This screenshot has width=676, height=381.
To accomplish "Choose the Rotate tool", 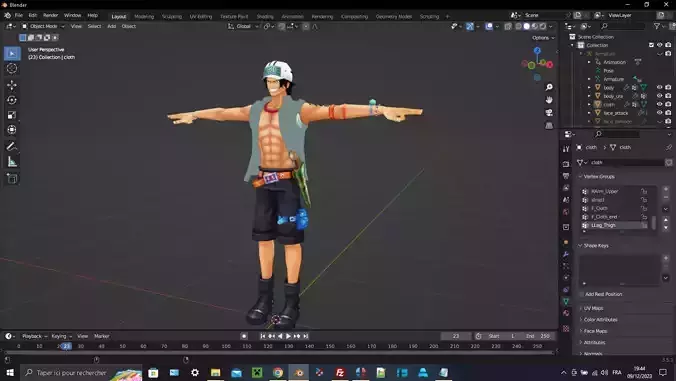I will point(12,100).
